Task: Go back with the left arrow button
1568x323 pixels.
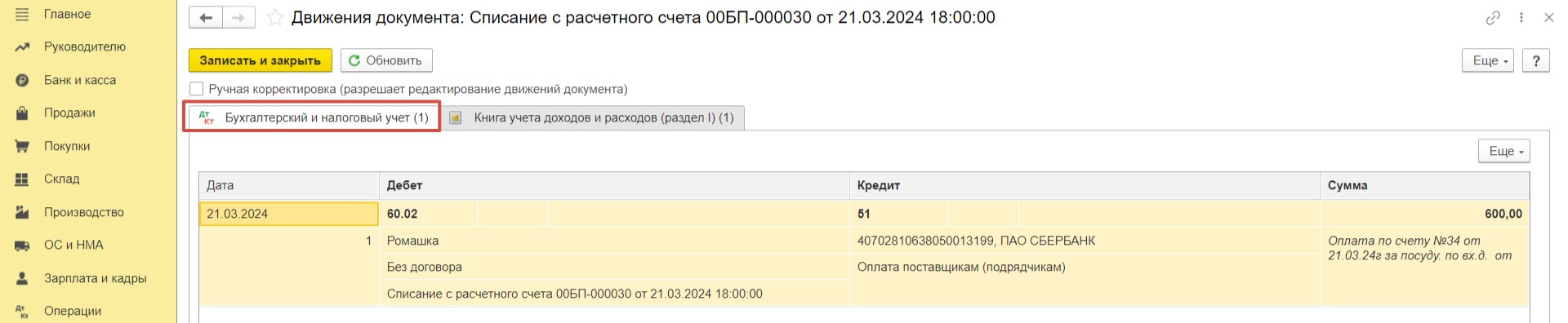Action: (206, 17)
